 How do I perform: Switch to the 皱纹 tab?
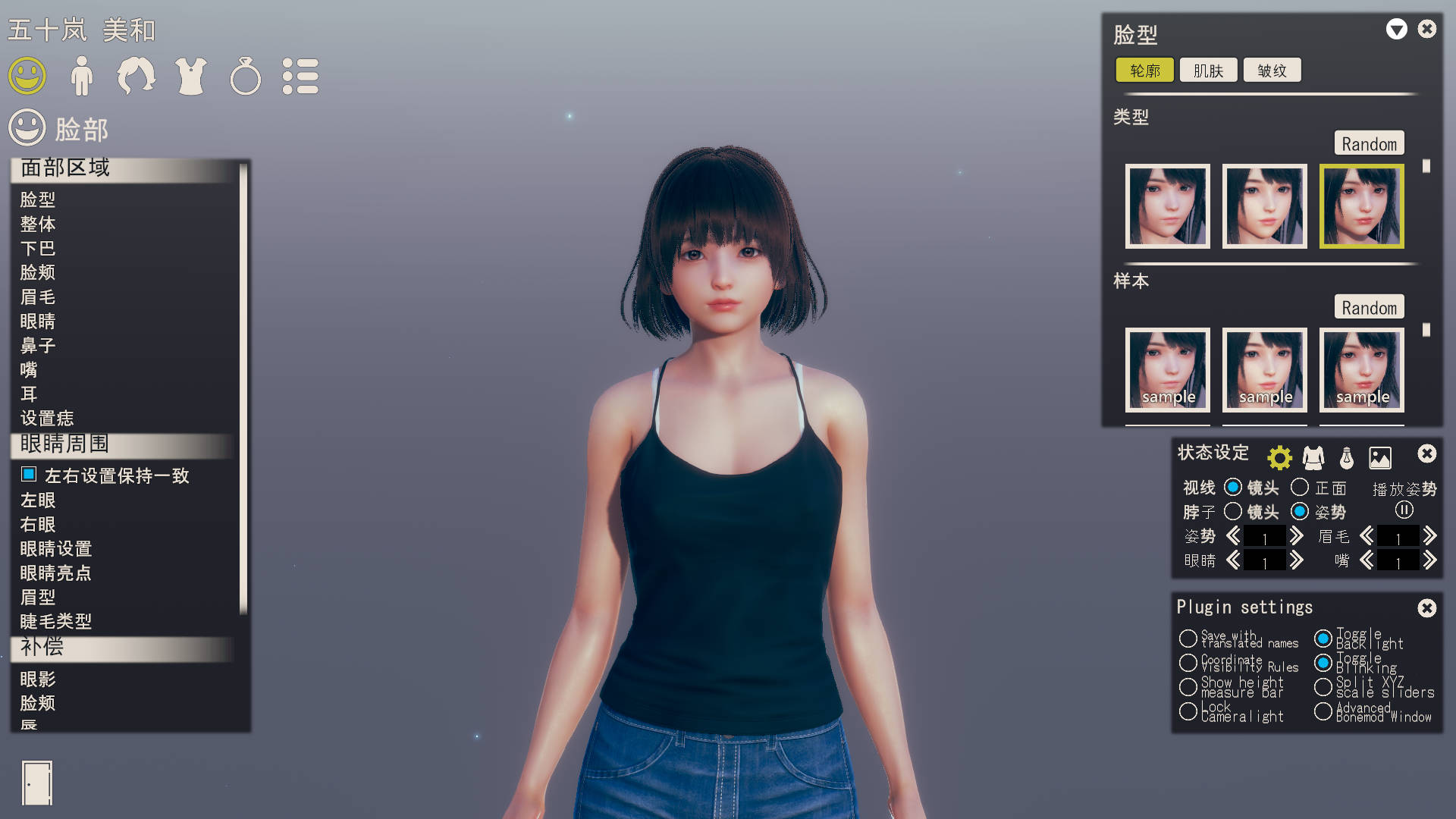tap(1272, 71)
